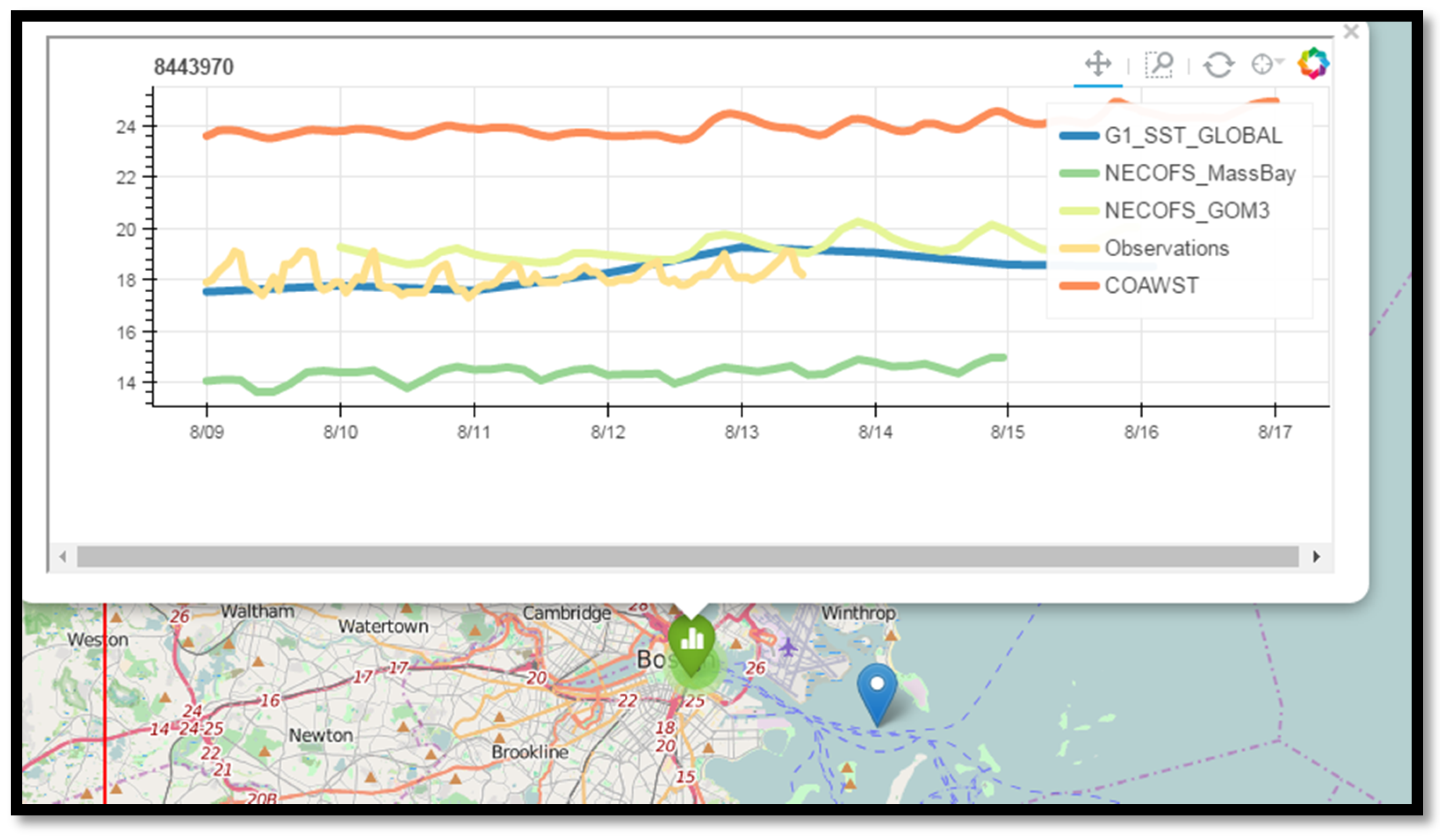Select the Box Zoom tool

1159,64
